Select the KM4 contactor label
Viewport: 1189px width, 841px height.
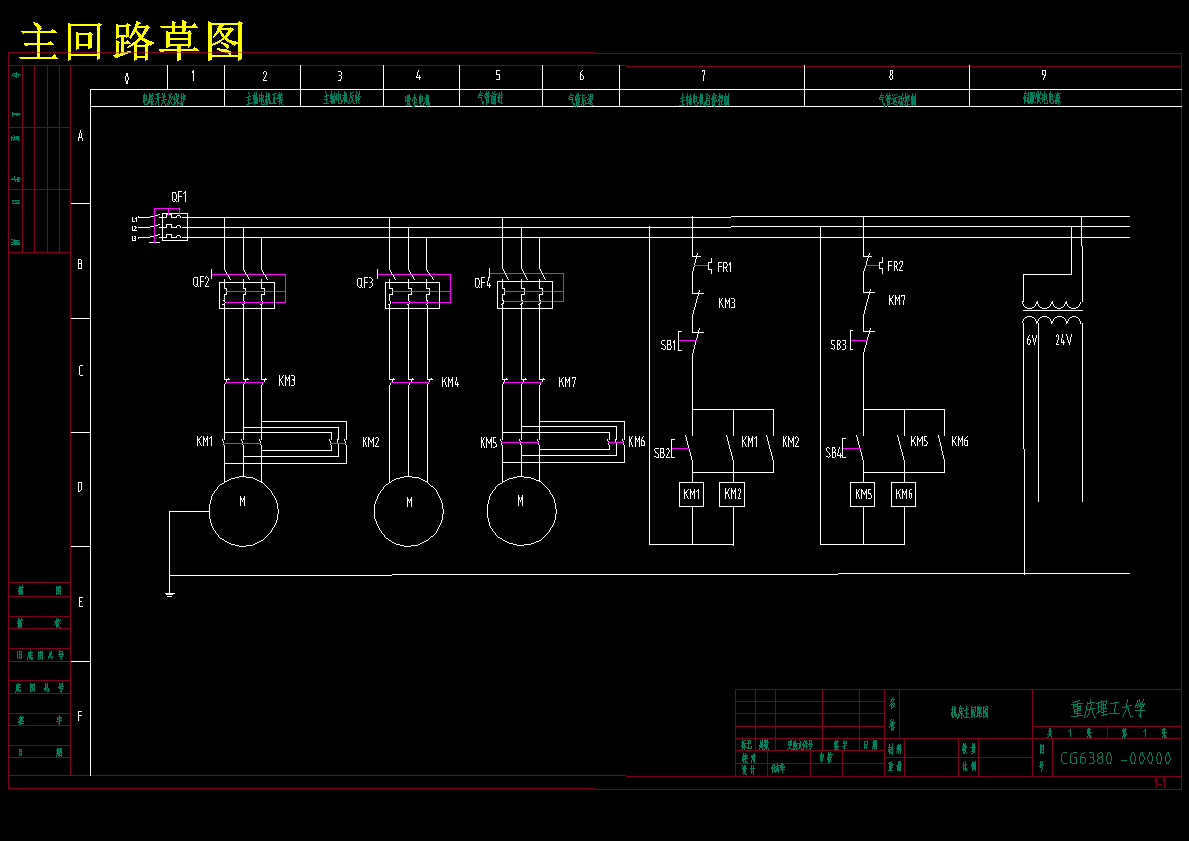(450, 383)
